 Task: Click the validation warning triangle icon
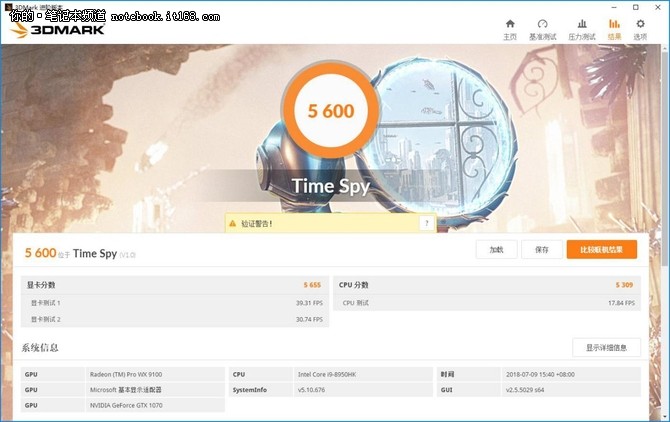click(232, 223)
